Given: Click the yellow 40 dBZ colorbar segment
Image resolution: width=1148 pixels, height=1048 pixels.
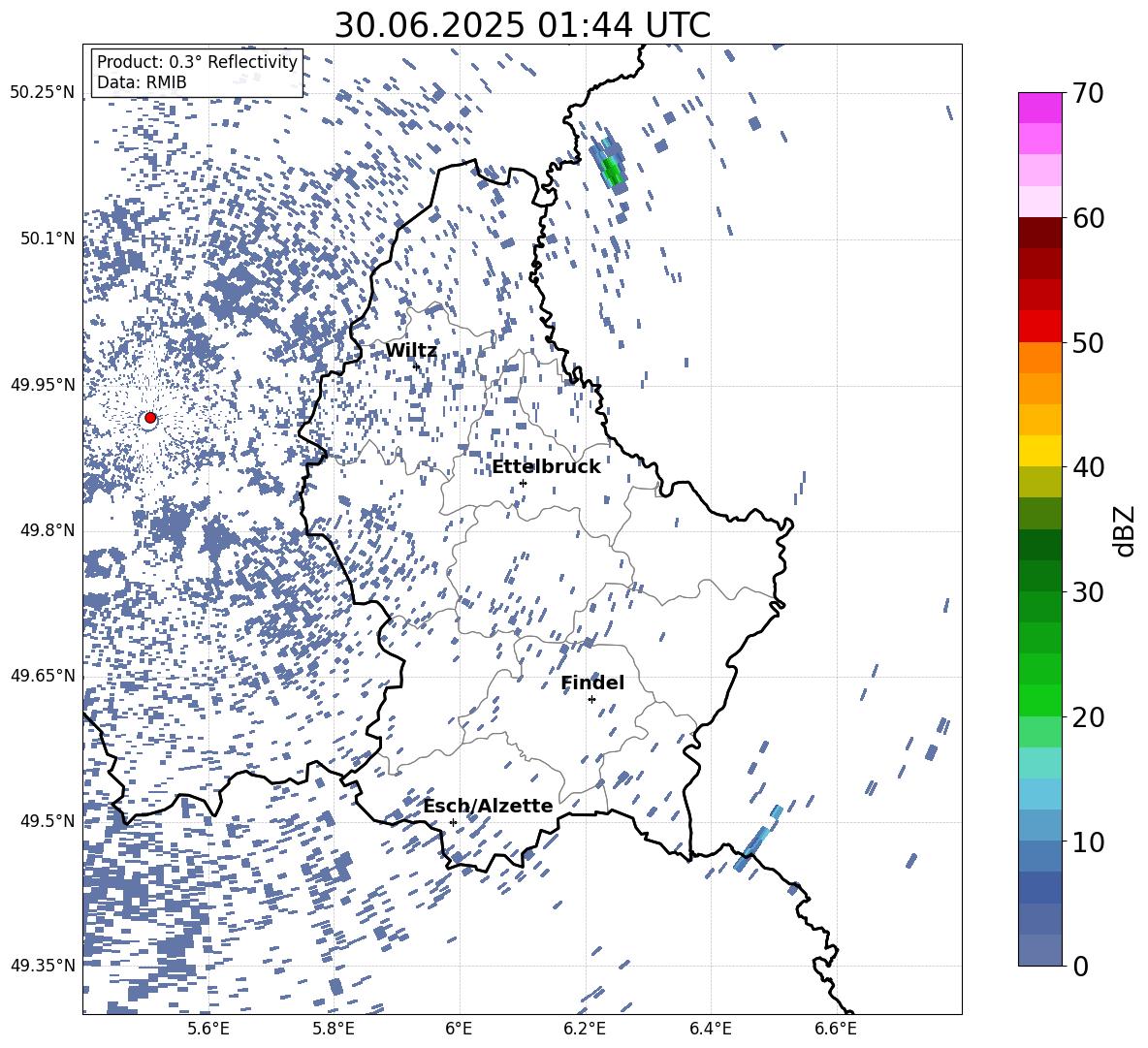Looking at the screenshot, I should tap(1039, 451).
